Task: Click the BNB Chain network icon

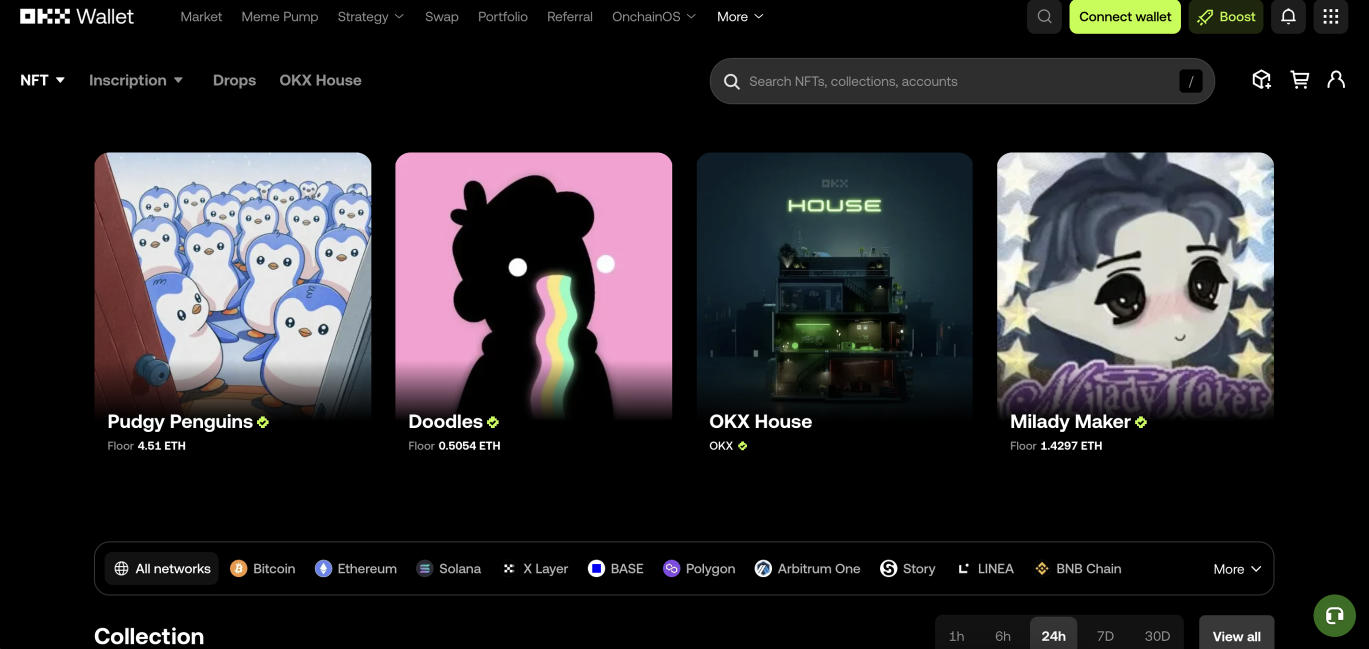Action: point(1042,568)
